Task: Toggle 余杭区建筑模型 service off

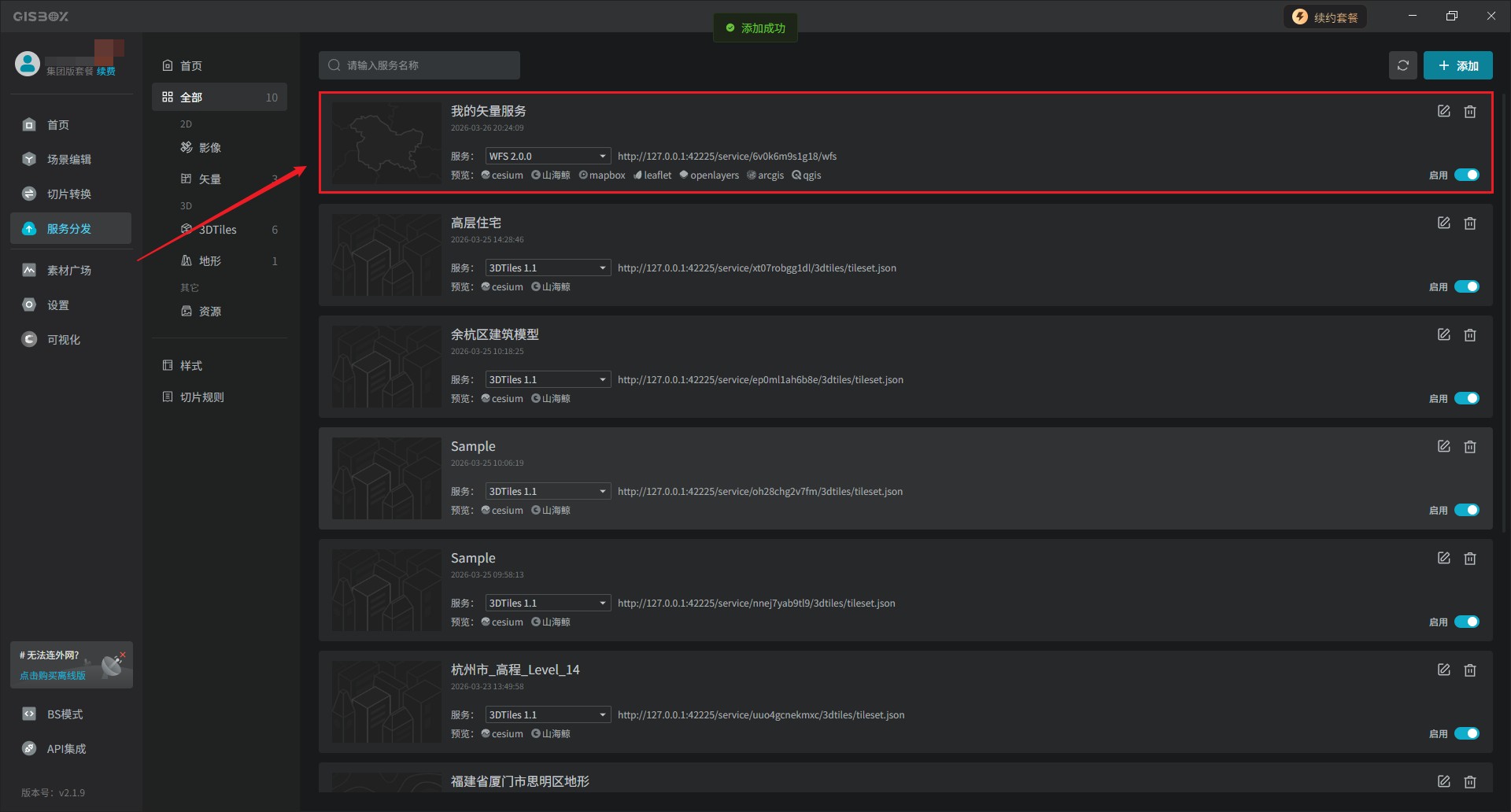Action: pyautogui.click(x=1466, y=398)
